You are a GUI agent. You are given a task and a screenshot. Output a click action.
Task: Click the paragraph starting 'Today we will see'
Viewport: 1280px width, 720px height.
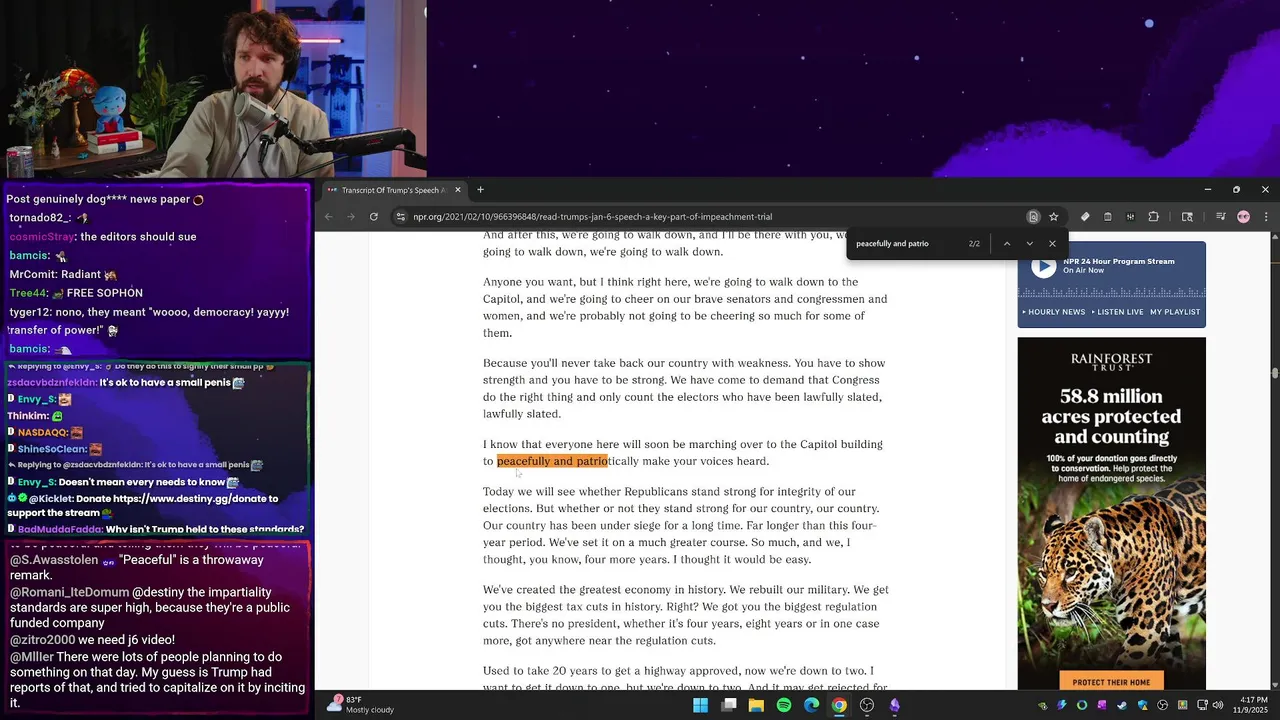(681, 526)
